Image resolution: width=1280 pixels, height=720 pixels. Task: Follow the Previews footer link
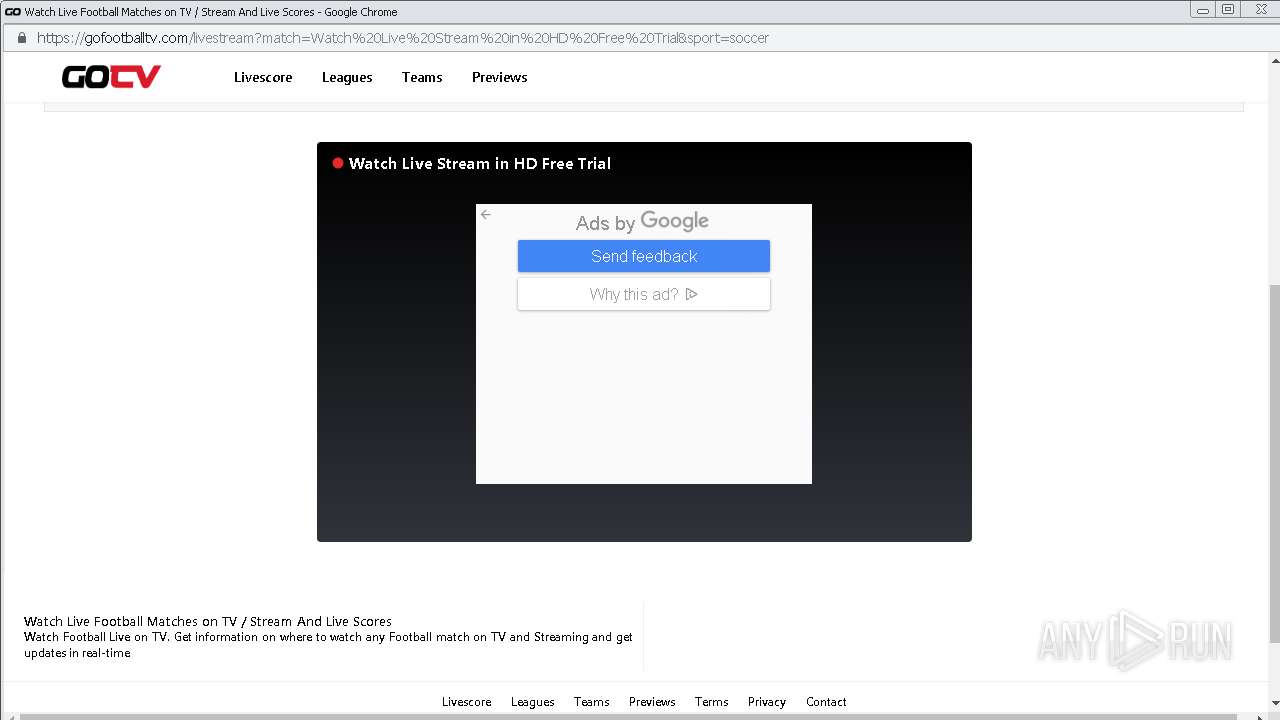pos(652,702)
